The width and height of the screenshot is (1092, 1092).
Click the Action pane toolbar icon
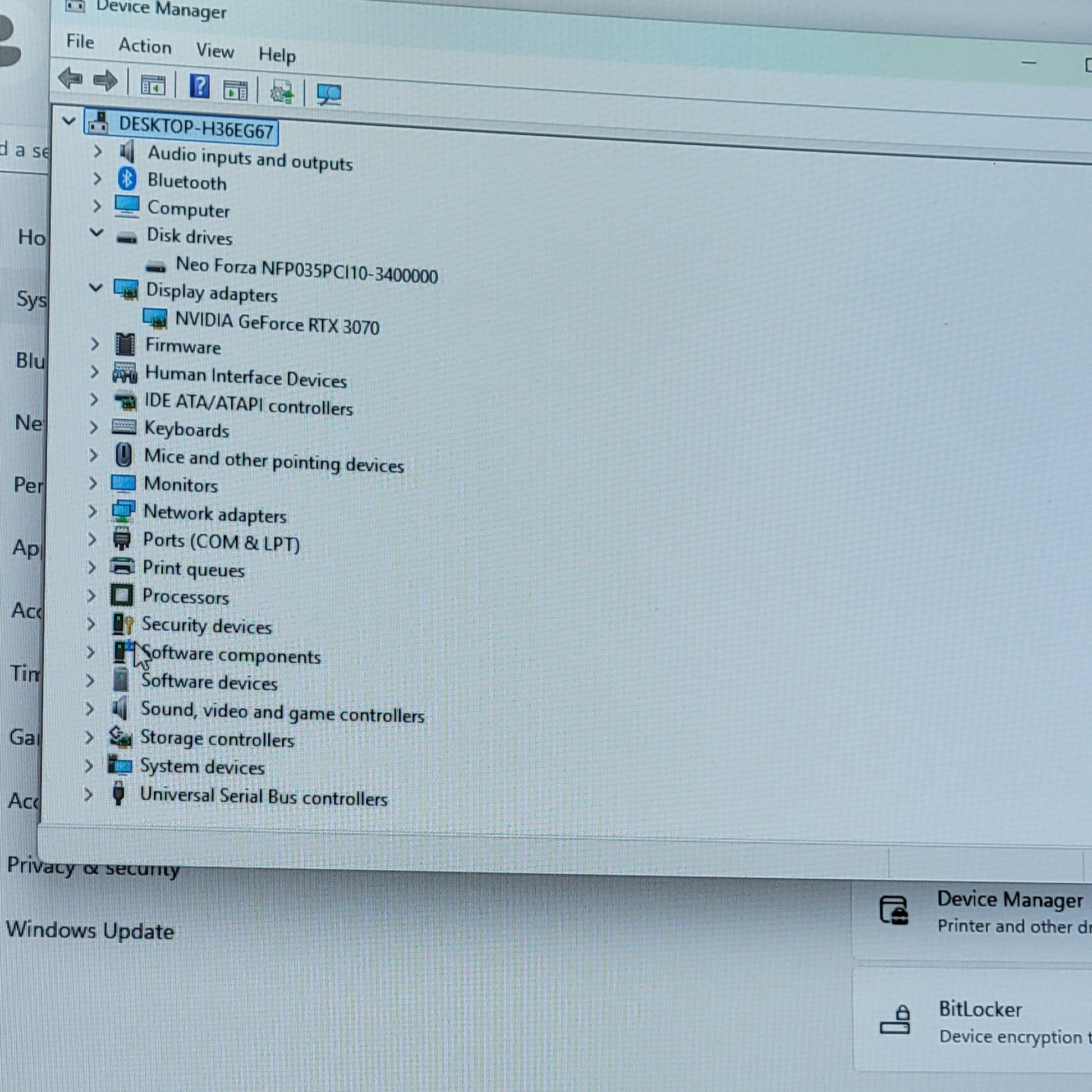[x=236, y=90]
